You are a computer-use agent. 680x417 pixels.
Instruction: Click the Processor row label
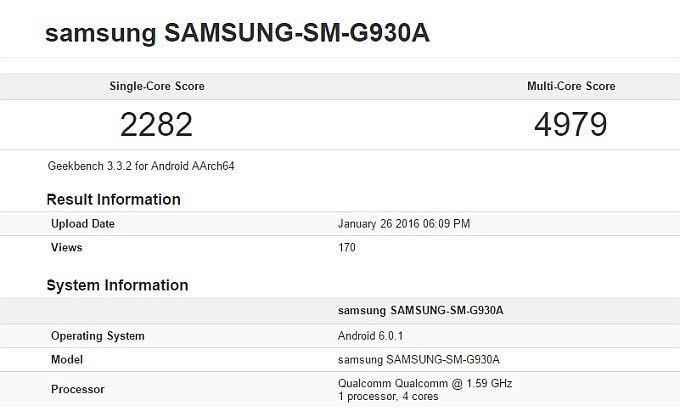[x=77, y=389]
